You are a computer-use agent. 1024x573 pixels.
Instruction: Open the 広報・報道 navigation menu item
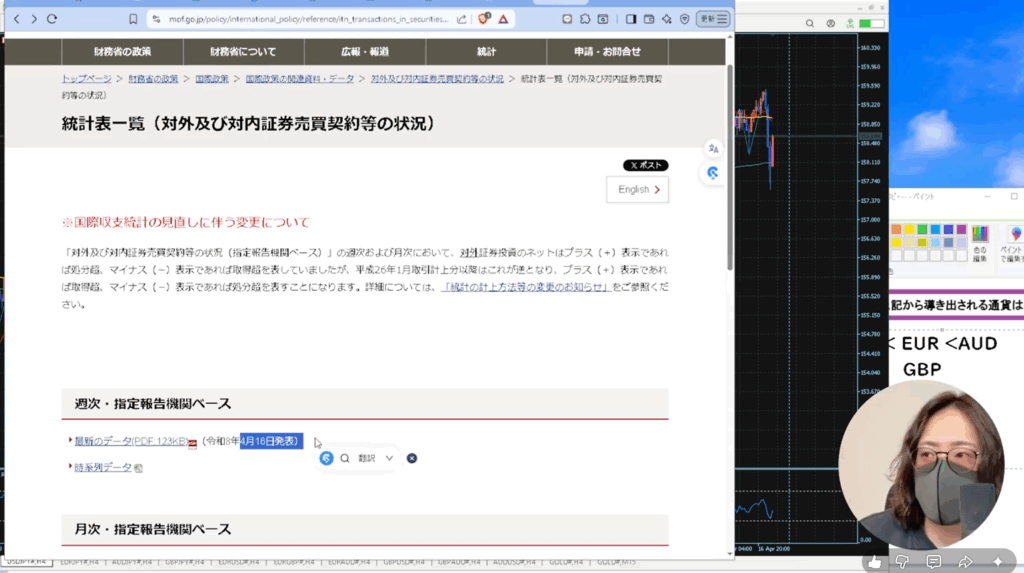(365, 51)
